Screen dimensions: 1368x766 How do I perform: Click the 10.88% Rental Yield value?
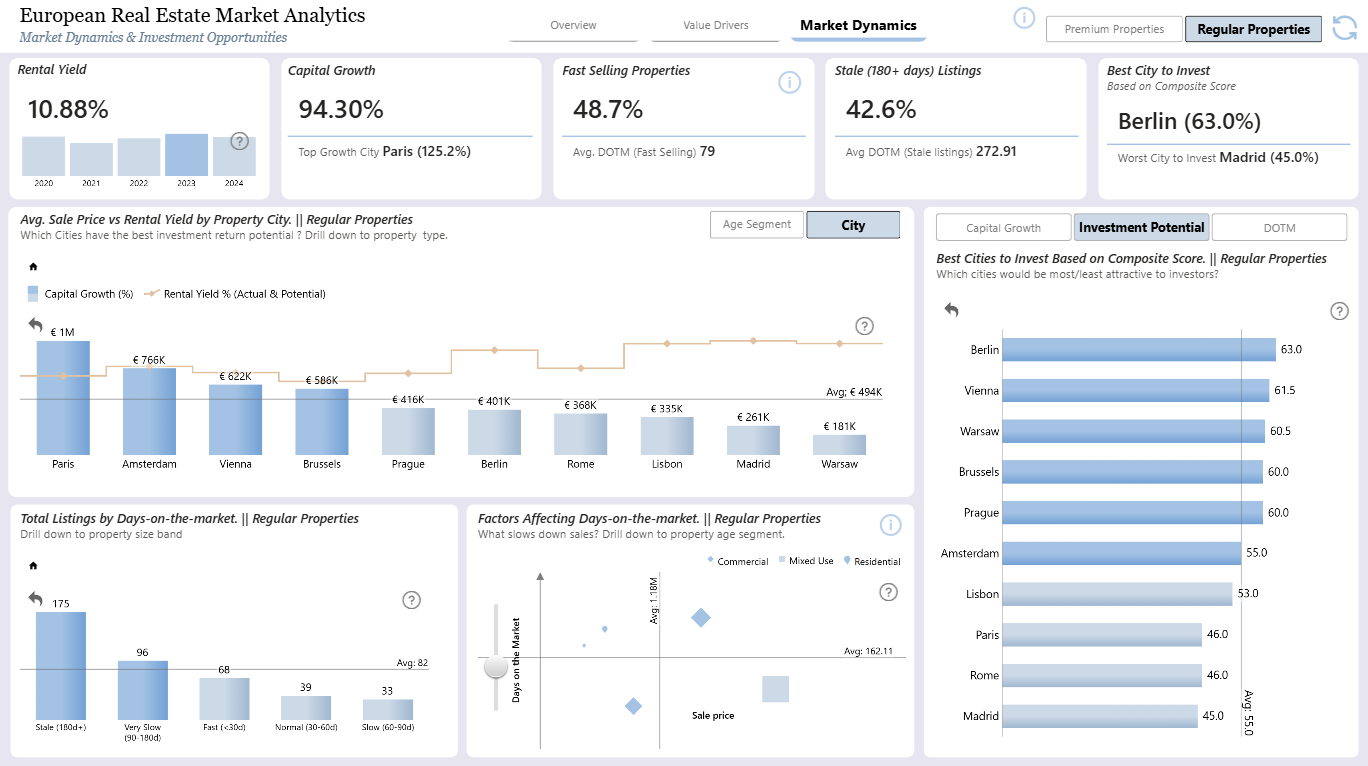point(68,110)
